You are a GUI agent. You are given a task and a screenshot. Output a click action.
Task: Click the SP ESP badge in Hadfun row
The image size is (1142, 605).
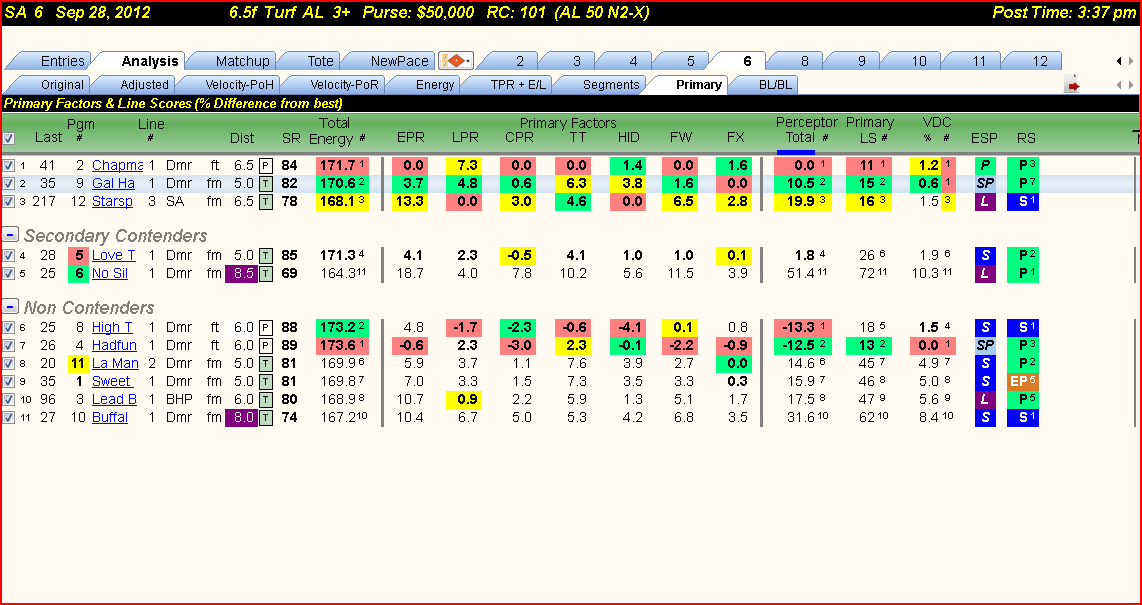[985, 345]
